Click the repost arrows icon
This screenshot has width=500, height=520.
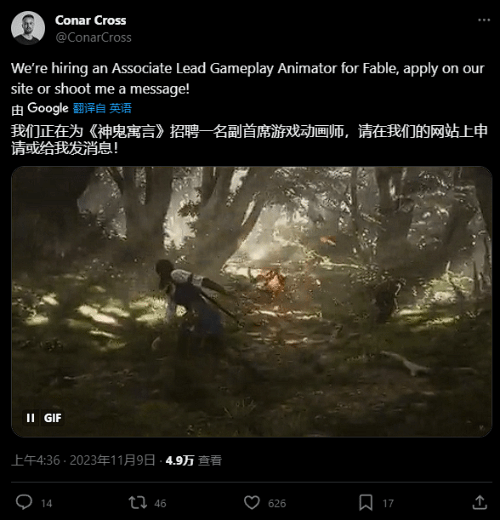point(138,502)
